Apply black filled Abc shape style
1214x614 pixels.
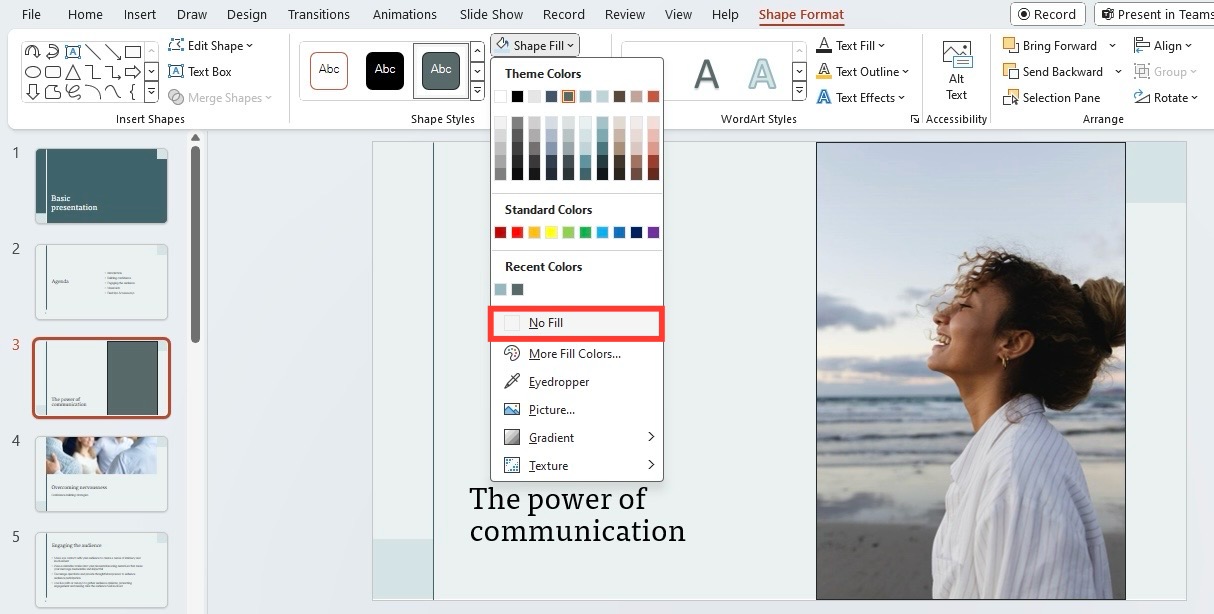(x=385, y=70)
